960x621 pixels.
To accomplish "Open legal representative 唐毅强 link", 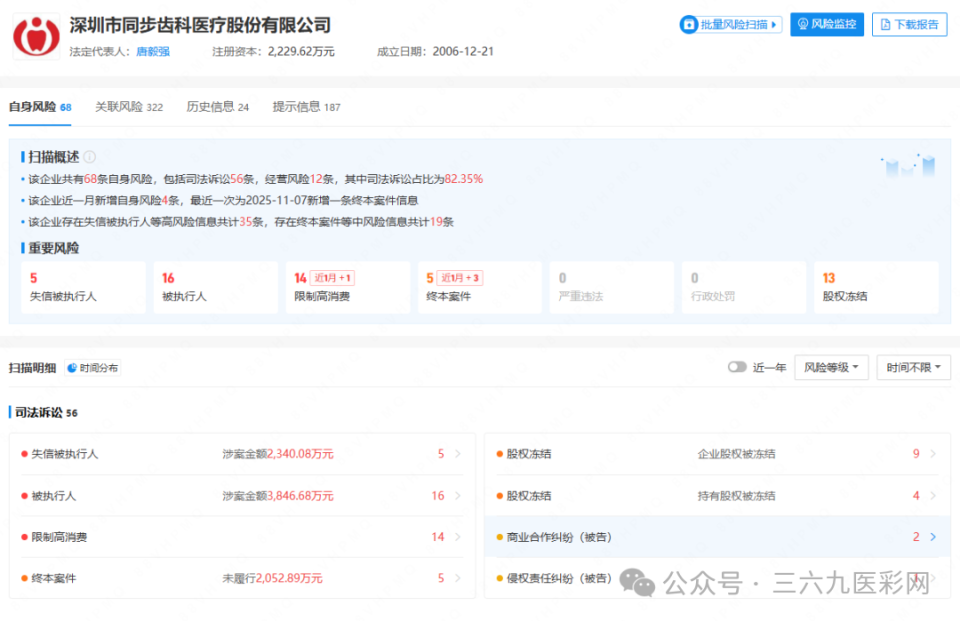I will point(152,51).
